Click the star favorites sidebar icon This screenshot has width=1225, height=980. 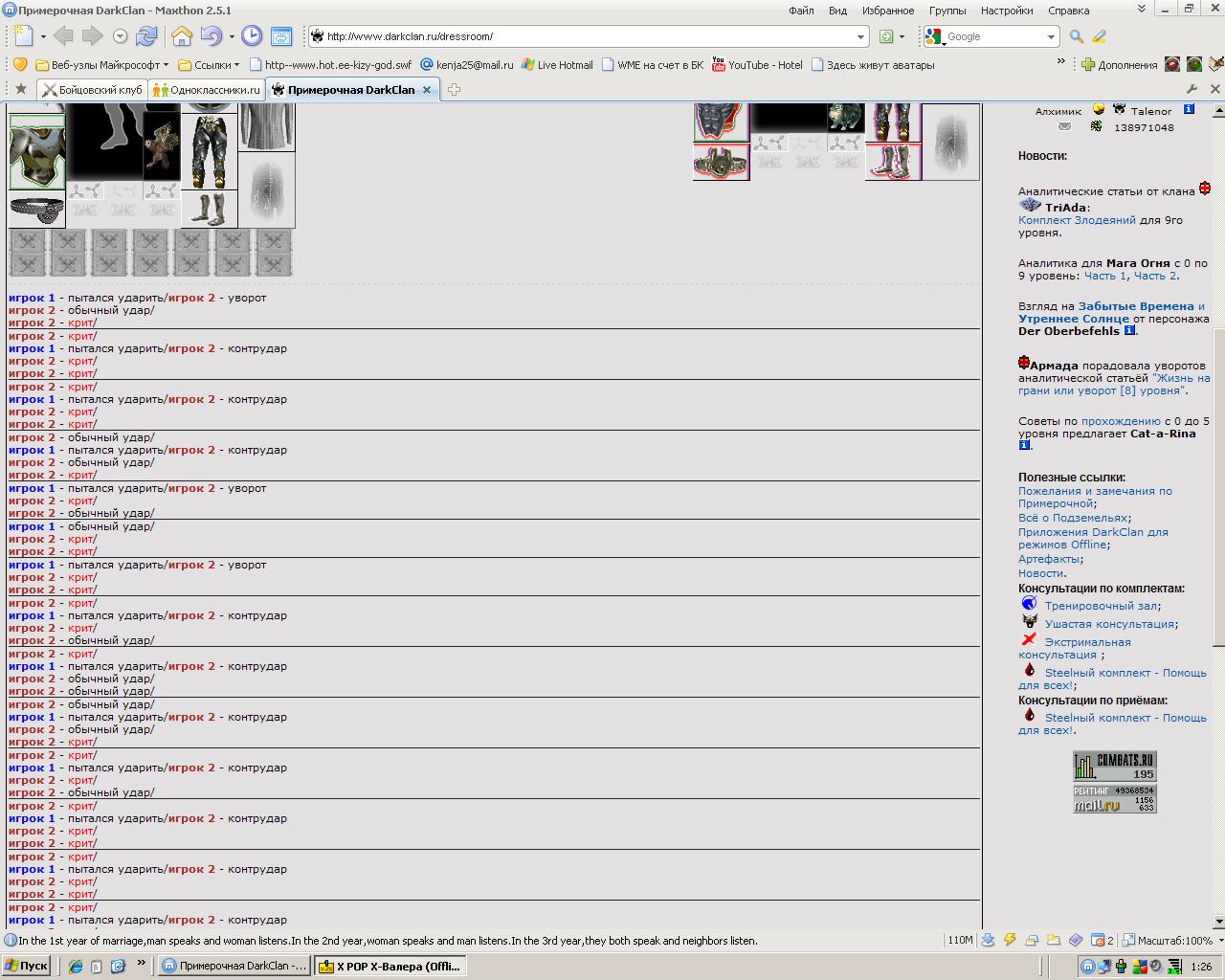(x=21, y=89)
